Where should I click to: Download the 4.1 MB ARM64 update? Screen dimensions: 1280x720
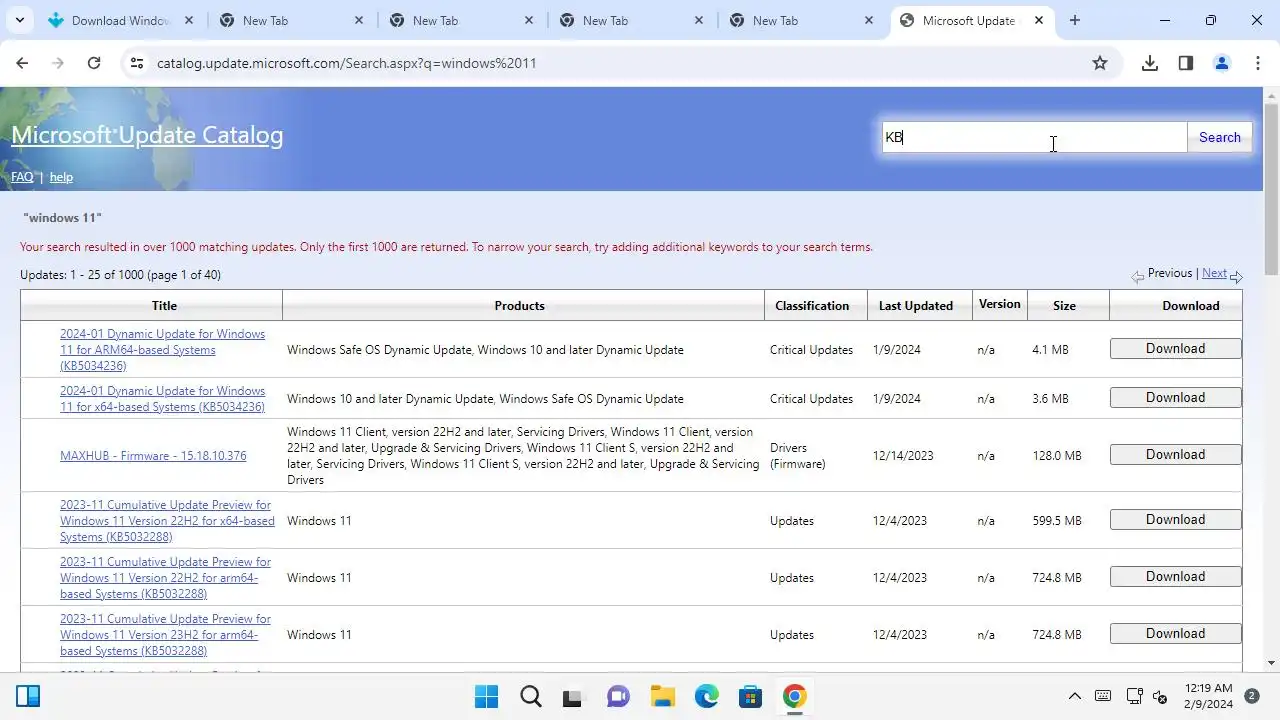1175,349
